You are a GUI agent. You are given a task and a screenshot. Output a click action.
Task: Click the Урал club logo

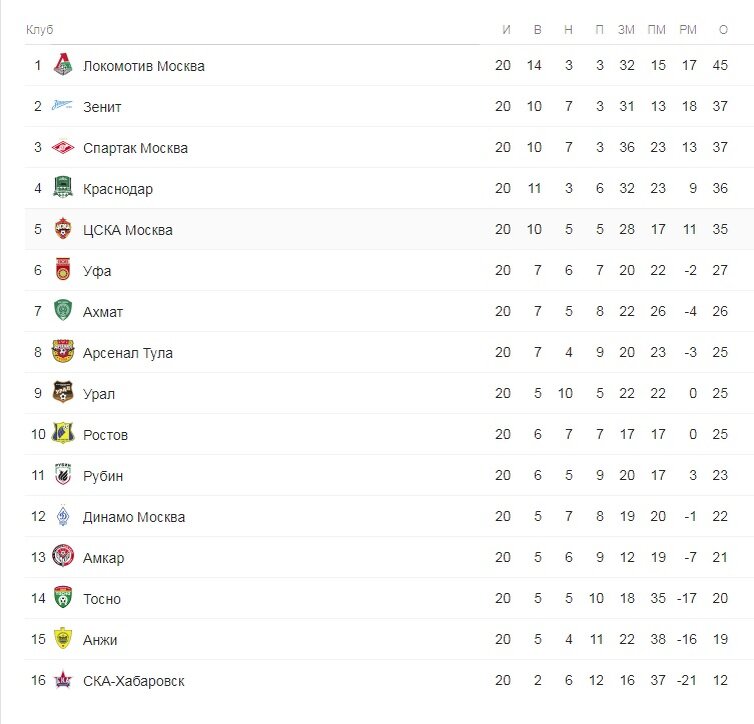[x=63, y=392]
